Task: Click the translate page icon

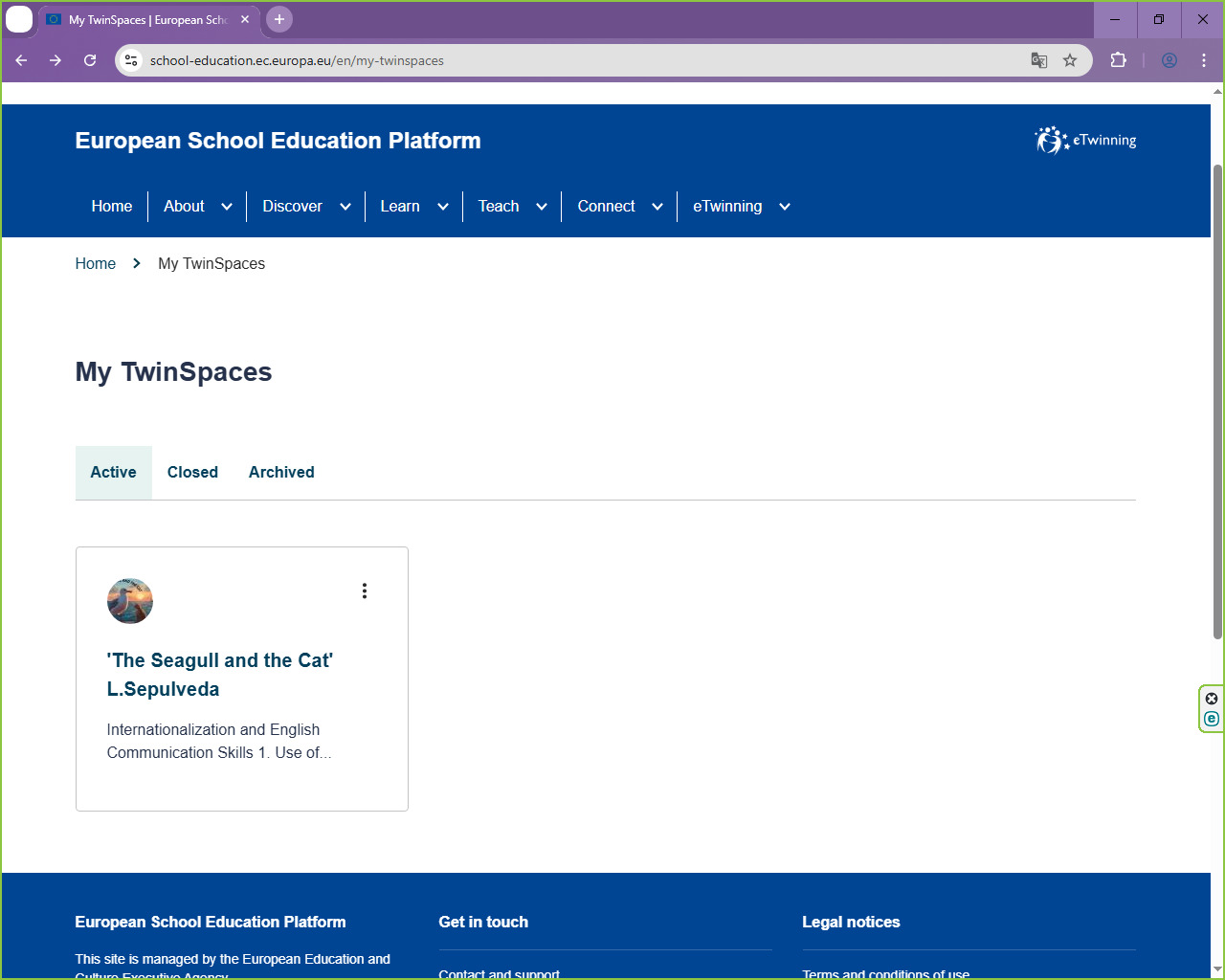Action: [1039, 60]
